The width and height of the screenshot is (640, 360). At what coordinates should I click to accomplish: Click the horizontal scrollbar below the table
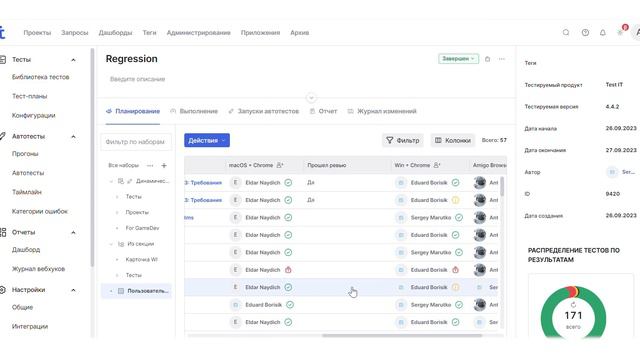click(x=402, y=336)
